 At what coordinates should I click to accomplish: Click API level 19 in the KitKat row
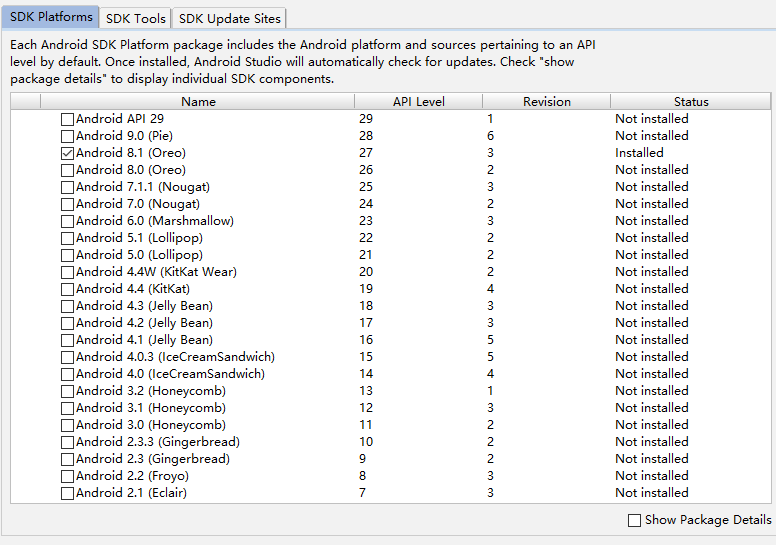click(x=366, y=289)
